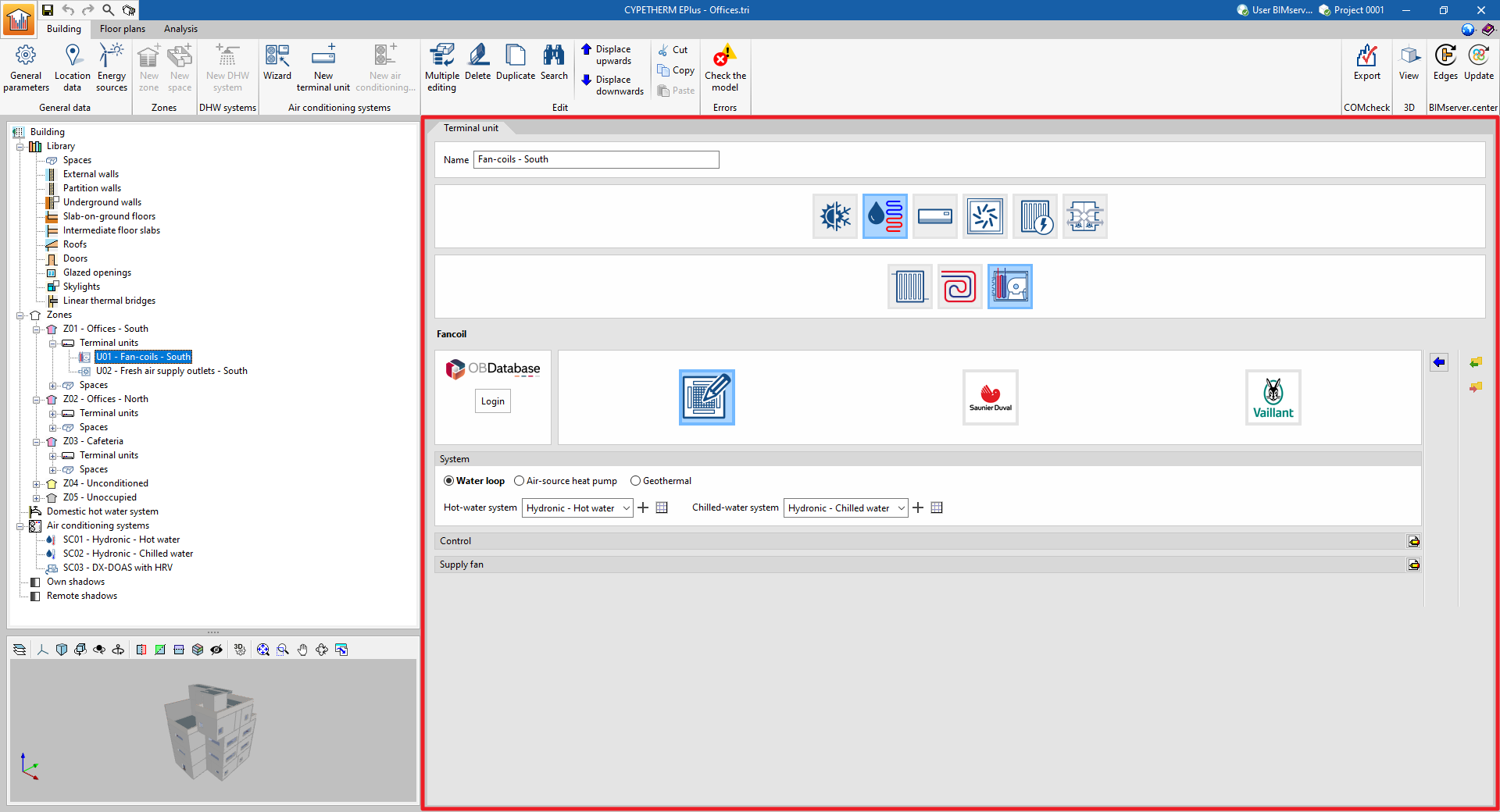
Task: Click Displace downwards
Action: (x=612, y=85)
